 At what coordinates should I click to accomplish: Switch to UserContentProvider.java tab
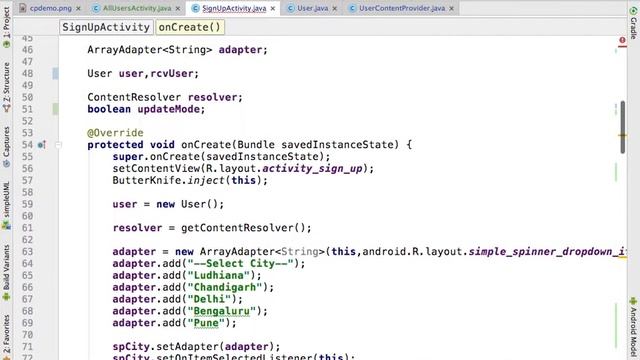click(x=402, y=8)
